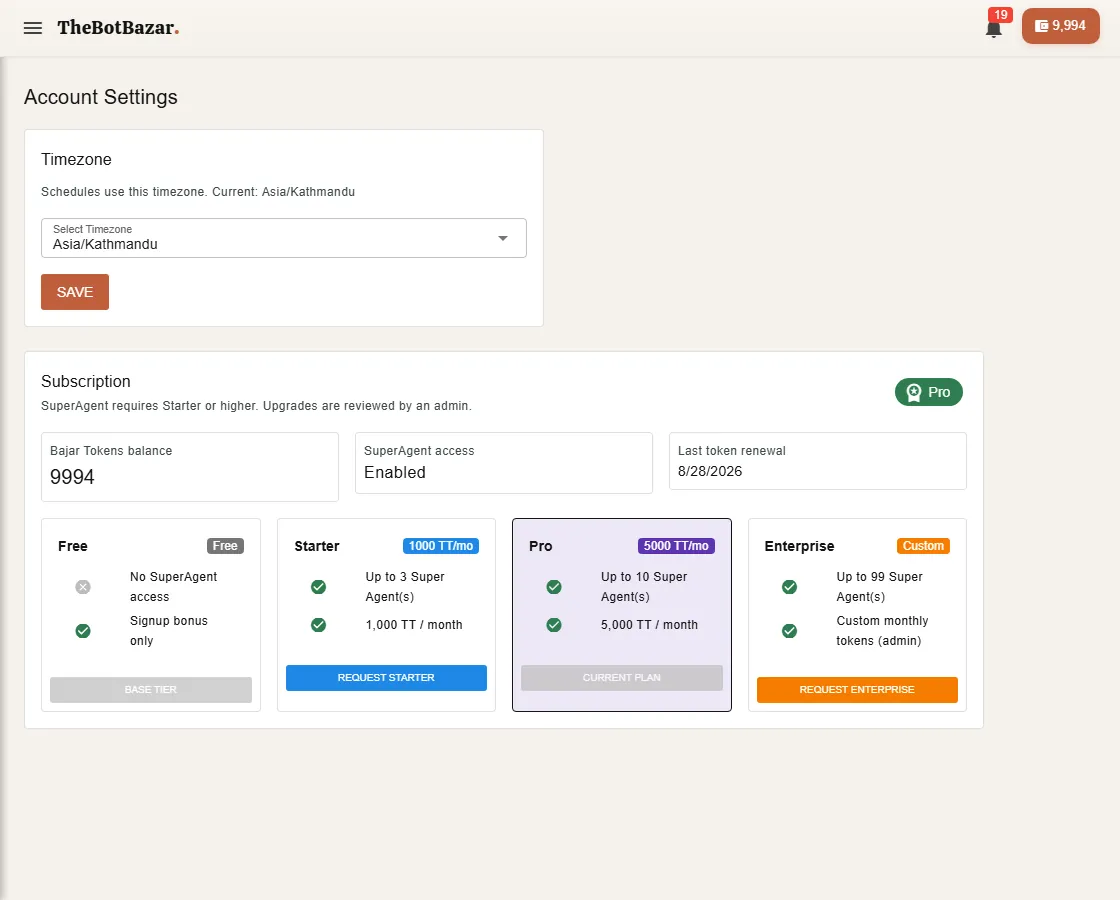The width and height of the screenshot is (1120, 900).
Task: Open the hamburger navigation menu
Action: pyautogui.click(x=33, y=28)
